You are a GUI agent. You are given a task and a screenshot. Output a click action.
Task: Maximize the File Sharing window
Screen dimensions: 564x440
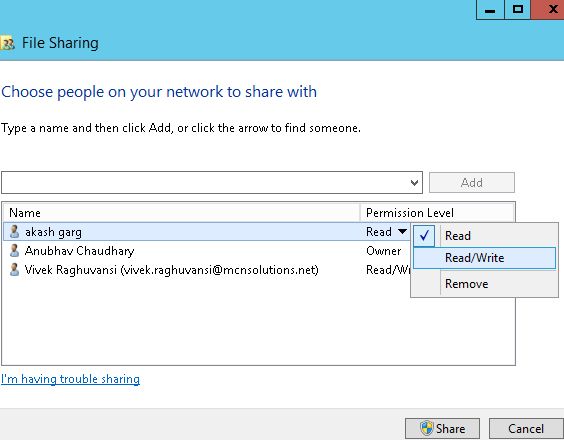pos(518,9)
